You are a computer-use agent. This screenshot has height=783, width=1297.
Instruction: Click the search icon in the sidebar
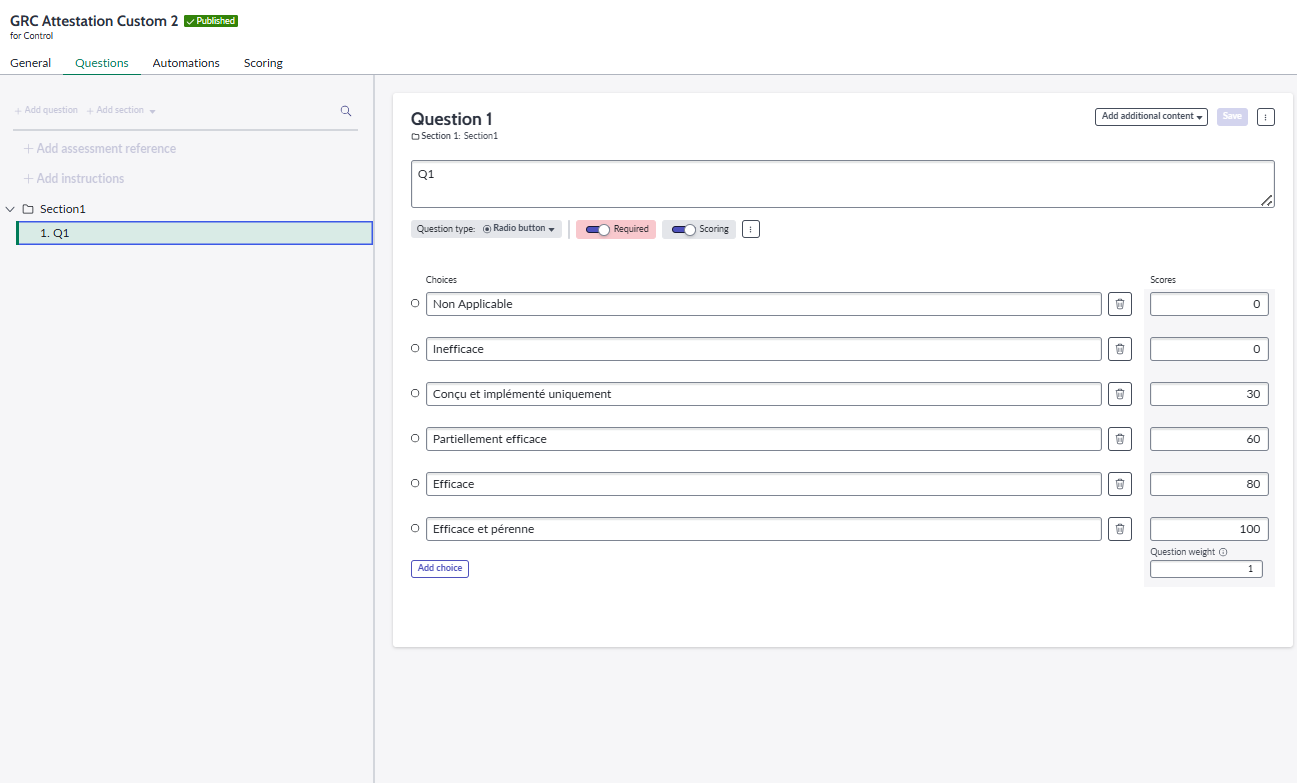(345, 110)
